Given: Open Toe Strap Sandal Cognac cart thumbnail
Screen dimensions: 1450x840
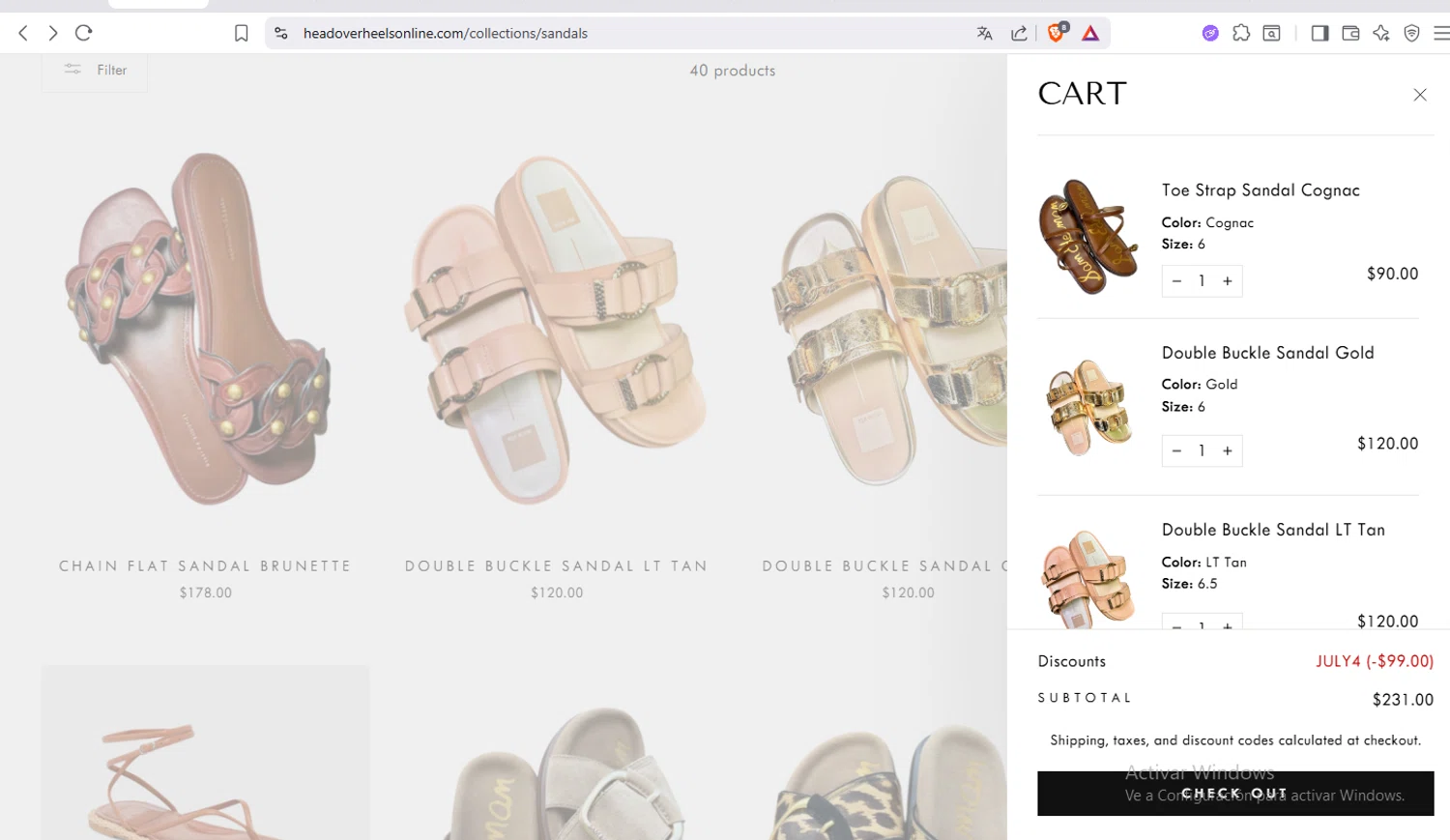Looking at the screenshot, I should coord(1088,237).
